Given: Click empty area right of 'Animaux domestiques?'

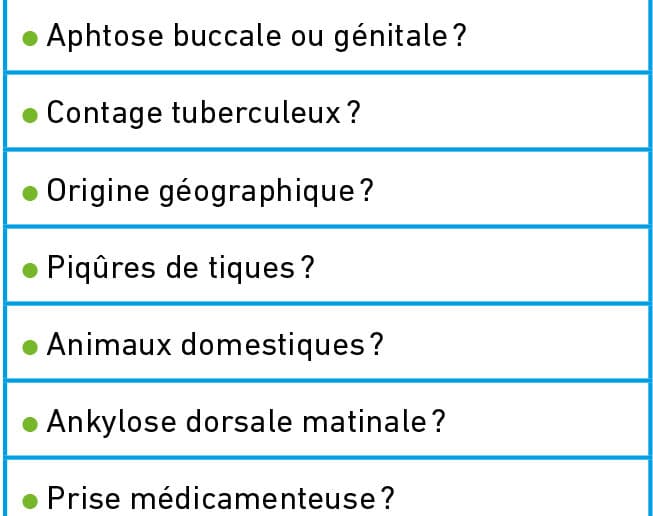Looking at the screenshot, I should click(x=514, y=343).
